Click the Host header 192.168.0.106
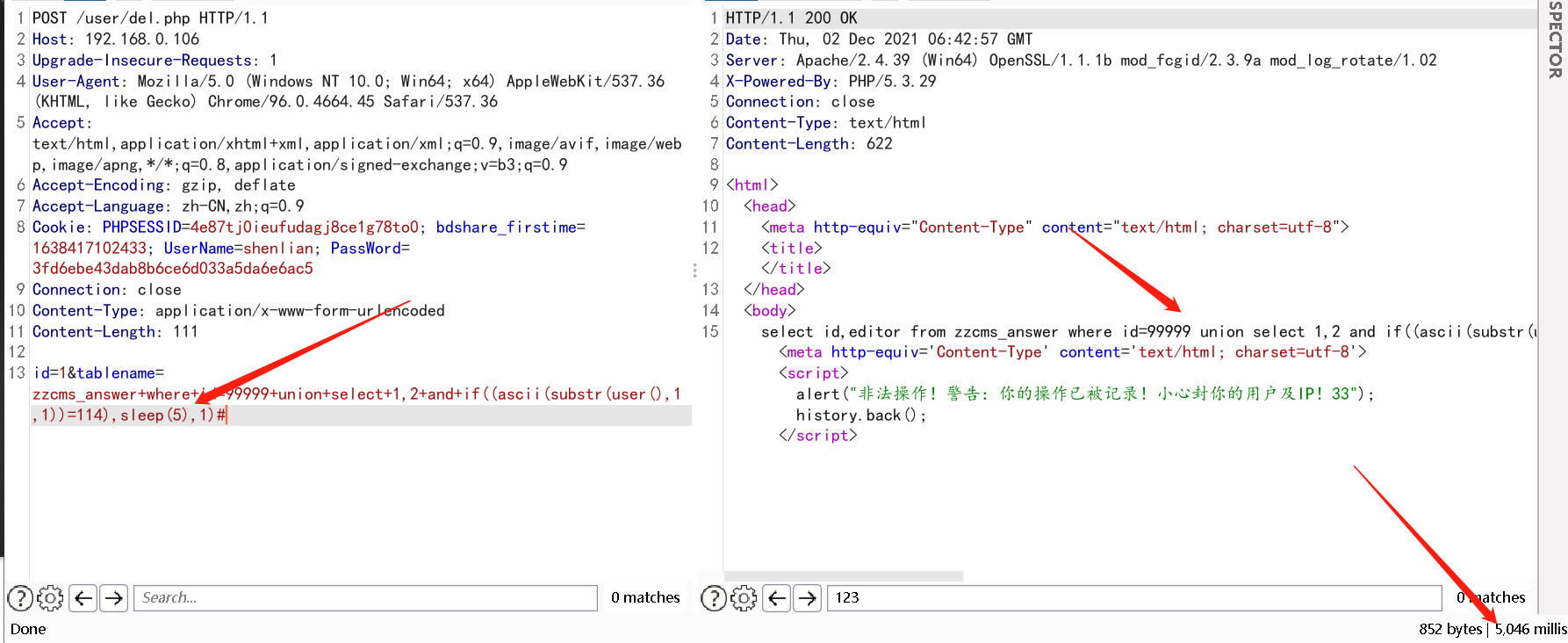This screenshot has height=643, width=1568. click(116, 39)
